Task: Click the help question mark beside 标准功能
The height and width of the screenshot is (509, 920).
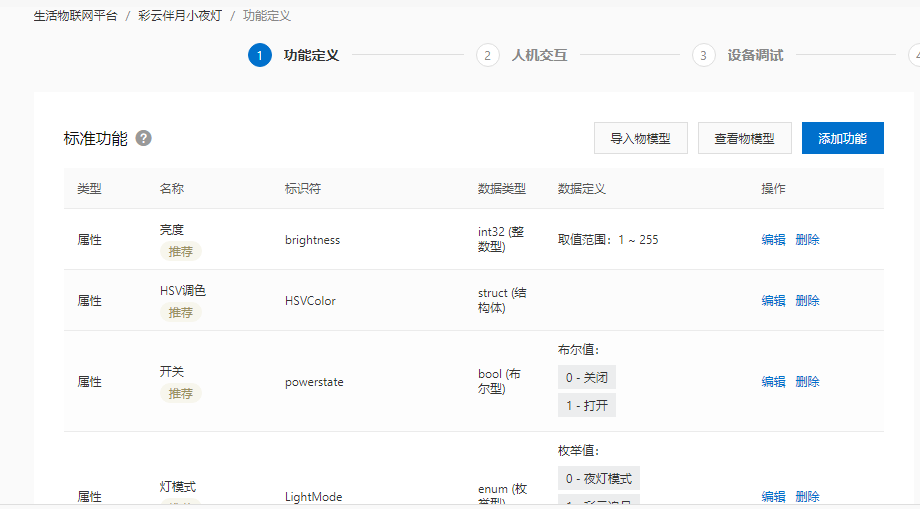Action: 144,138
